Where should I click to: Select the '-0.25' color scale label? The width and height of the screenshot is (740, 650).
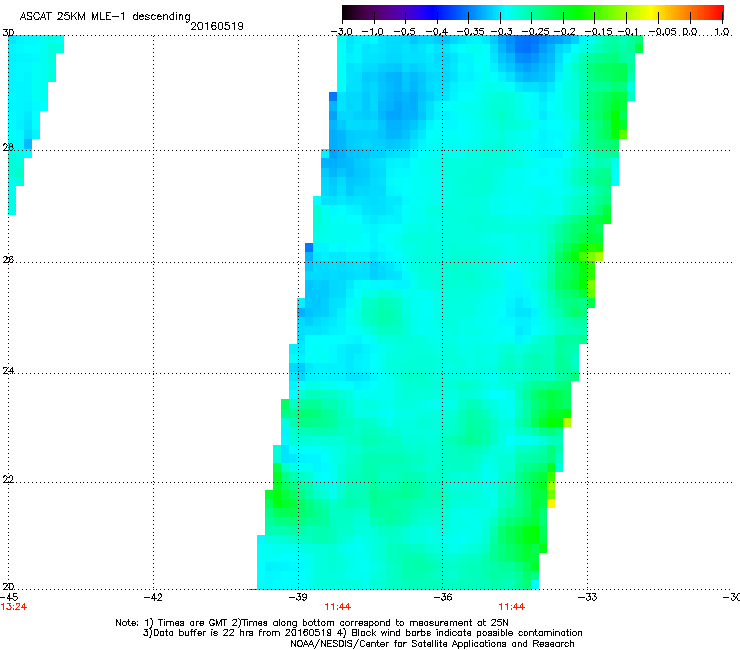point(535,32)
